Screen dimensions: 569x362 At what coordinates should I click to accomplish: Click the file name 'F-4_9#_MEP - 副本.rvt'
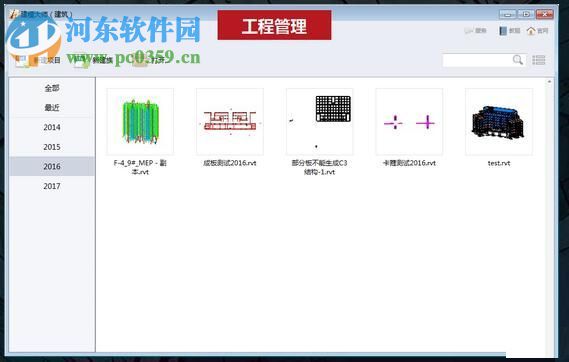[140, 167]
